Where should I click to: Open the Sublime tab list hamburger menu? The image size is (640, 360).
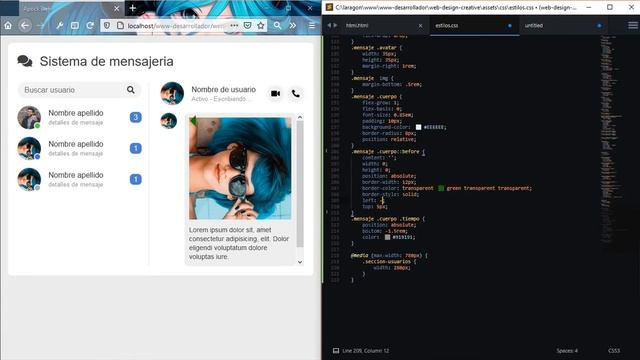[633, 25]
